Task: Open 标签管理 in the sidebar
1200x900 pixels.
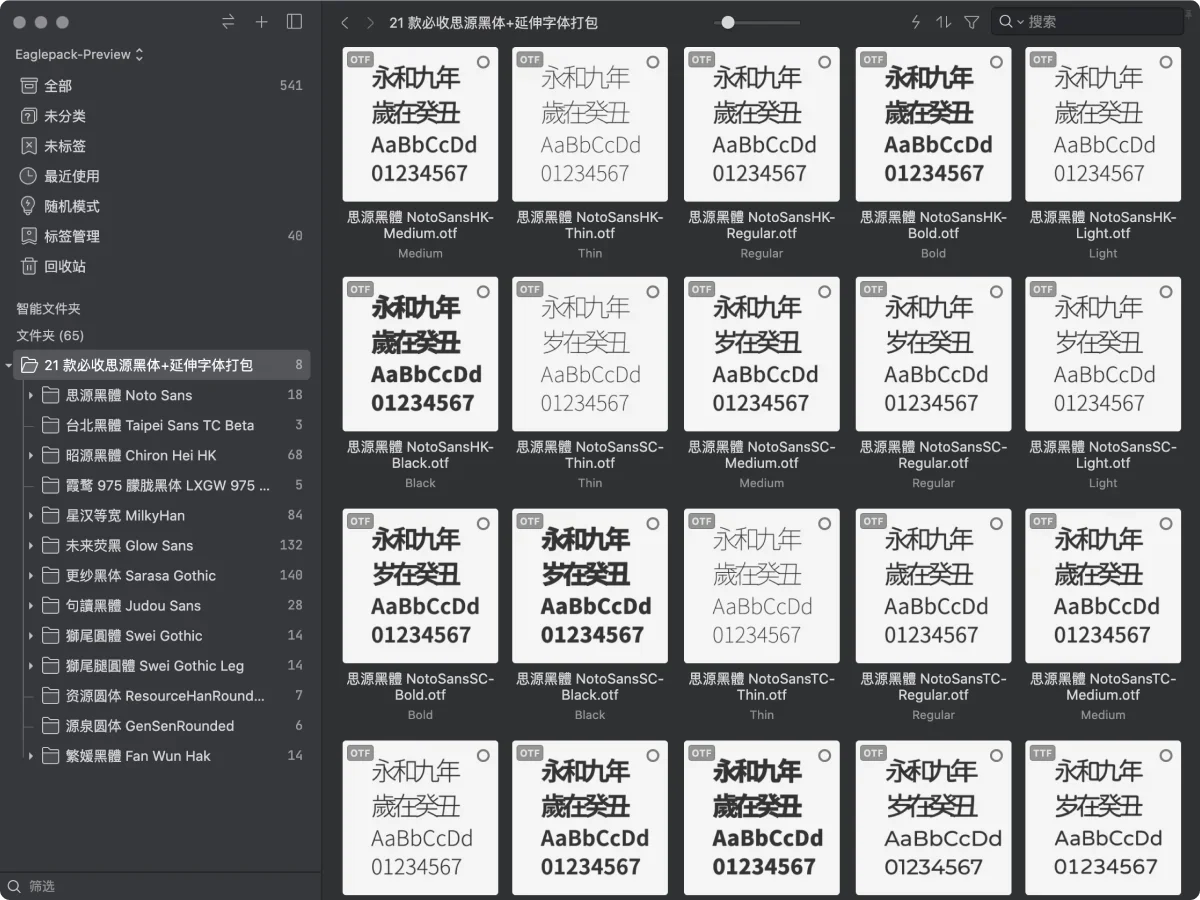Action: tap(72, 236)
